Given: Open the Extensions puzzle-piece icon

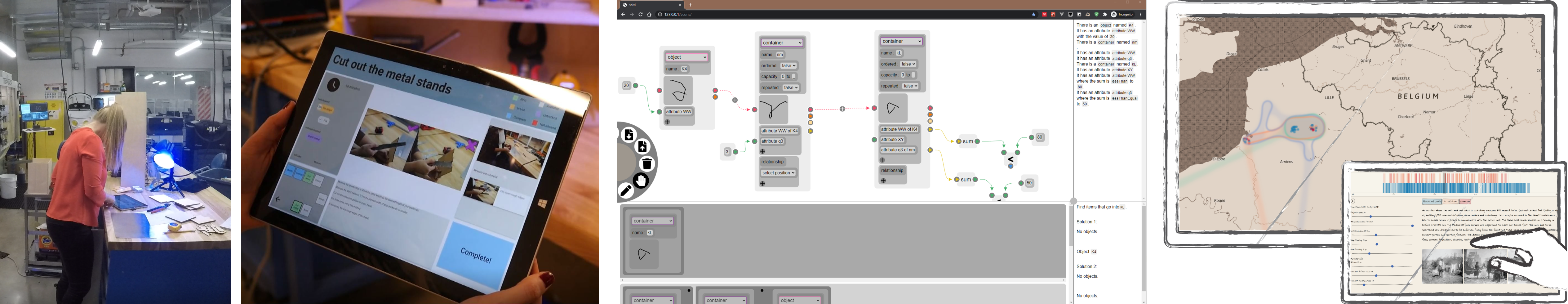Looking at the screenshot, I should click(1105, 14).
